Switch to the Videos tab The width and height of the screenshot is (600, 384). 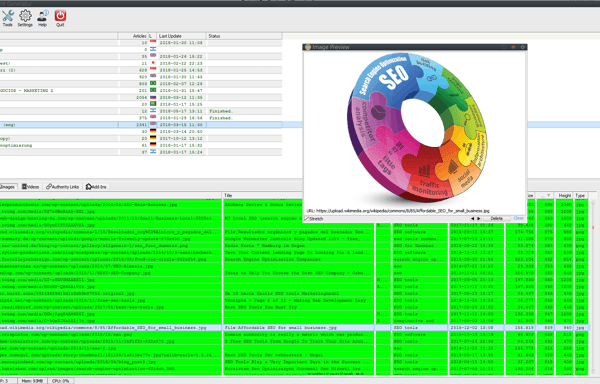31,187
